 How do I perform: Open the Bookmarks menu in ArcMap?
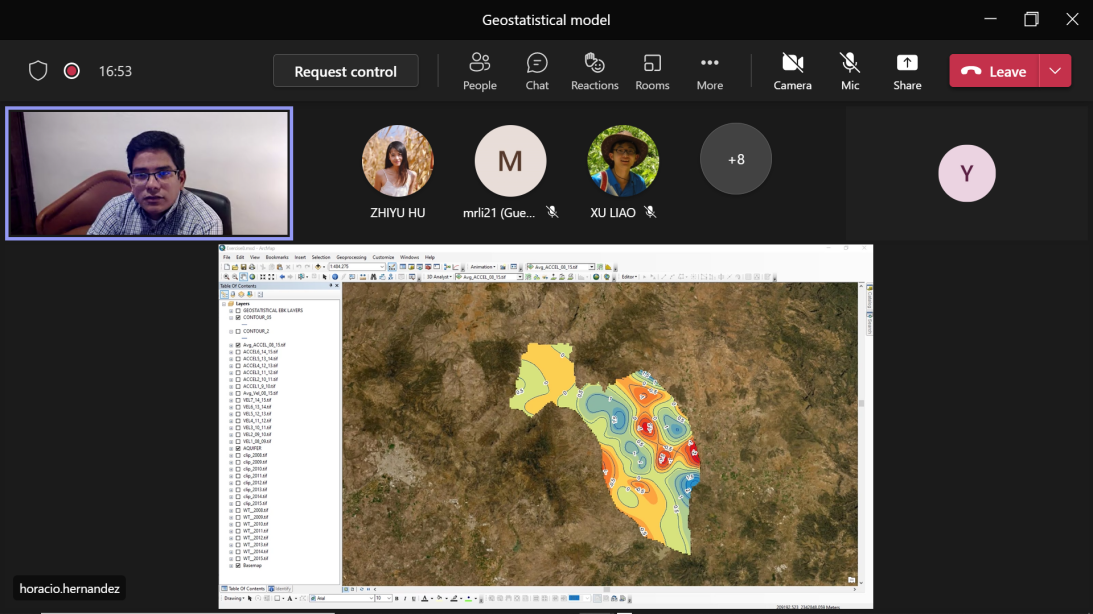pos(276,257)
